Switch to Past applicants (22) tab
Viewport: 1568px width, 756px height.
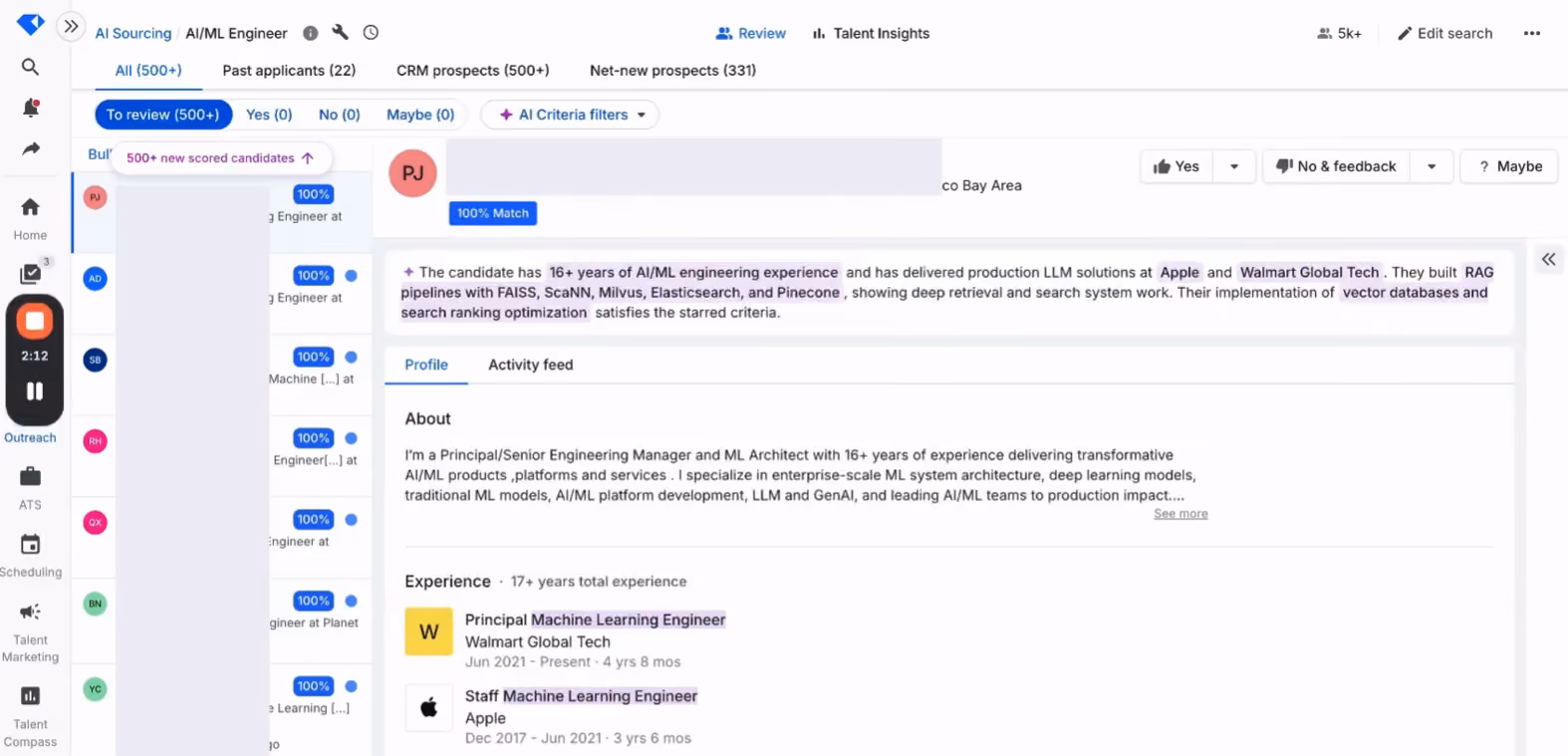point(289,71)
